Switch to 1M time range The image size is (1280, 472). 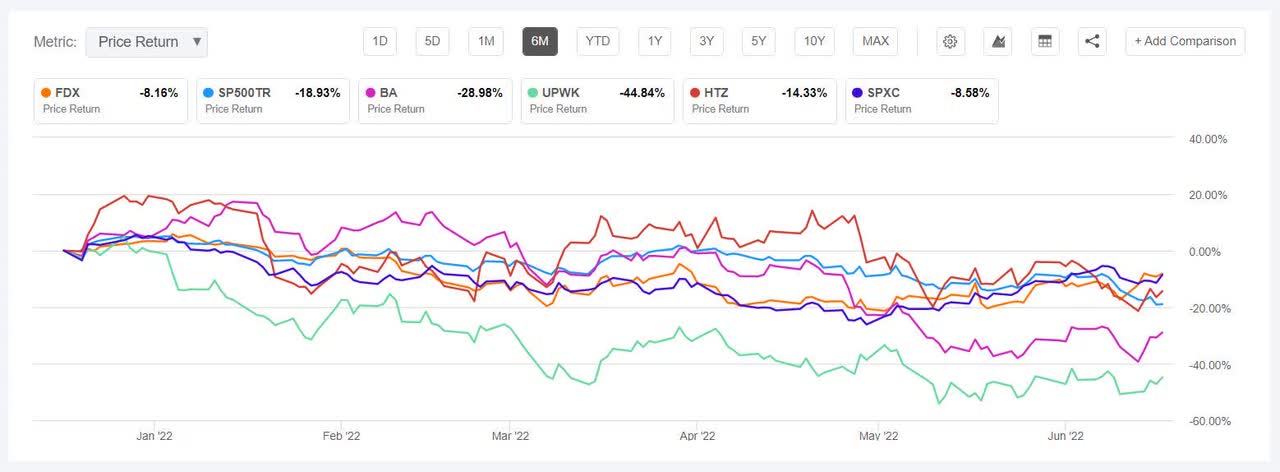click(485, 41)
